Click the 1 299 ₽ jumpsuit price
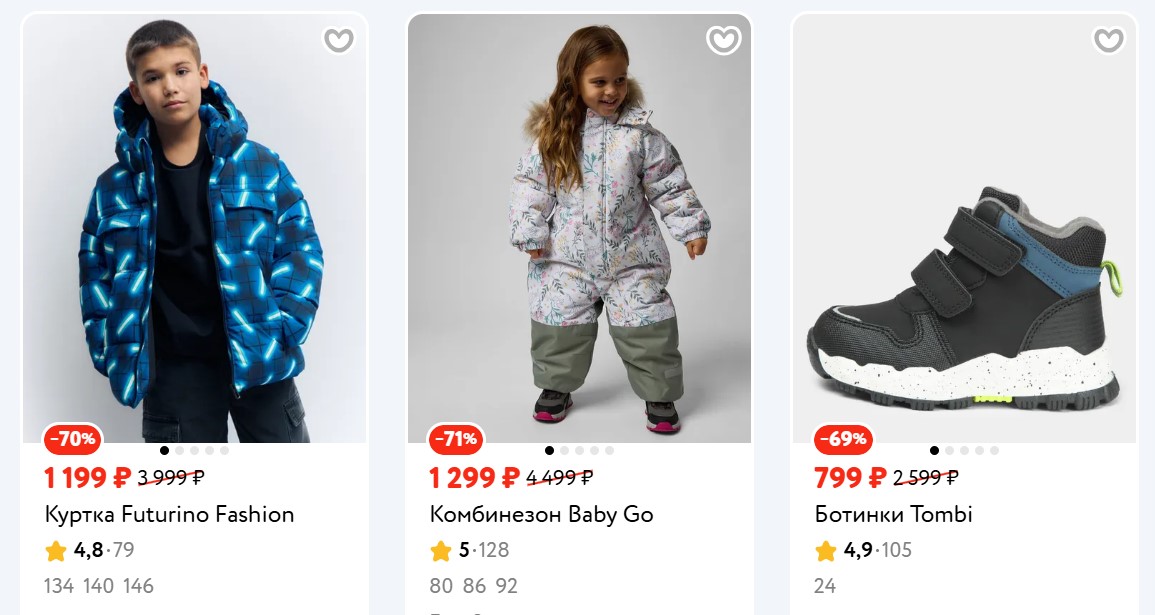 pyautogui.click(x=474, y=478)
